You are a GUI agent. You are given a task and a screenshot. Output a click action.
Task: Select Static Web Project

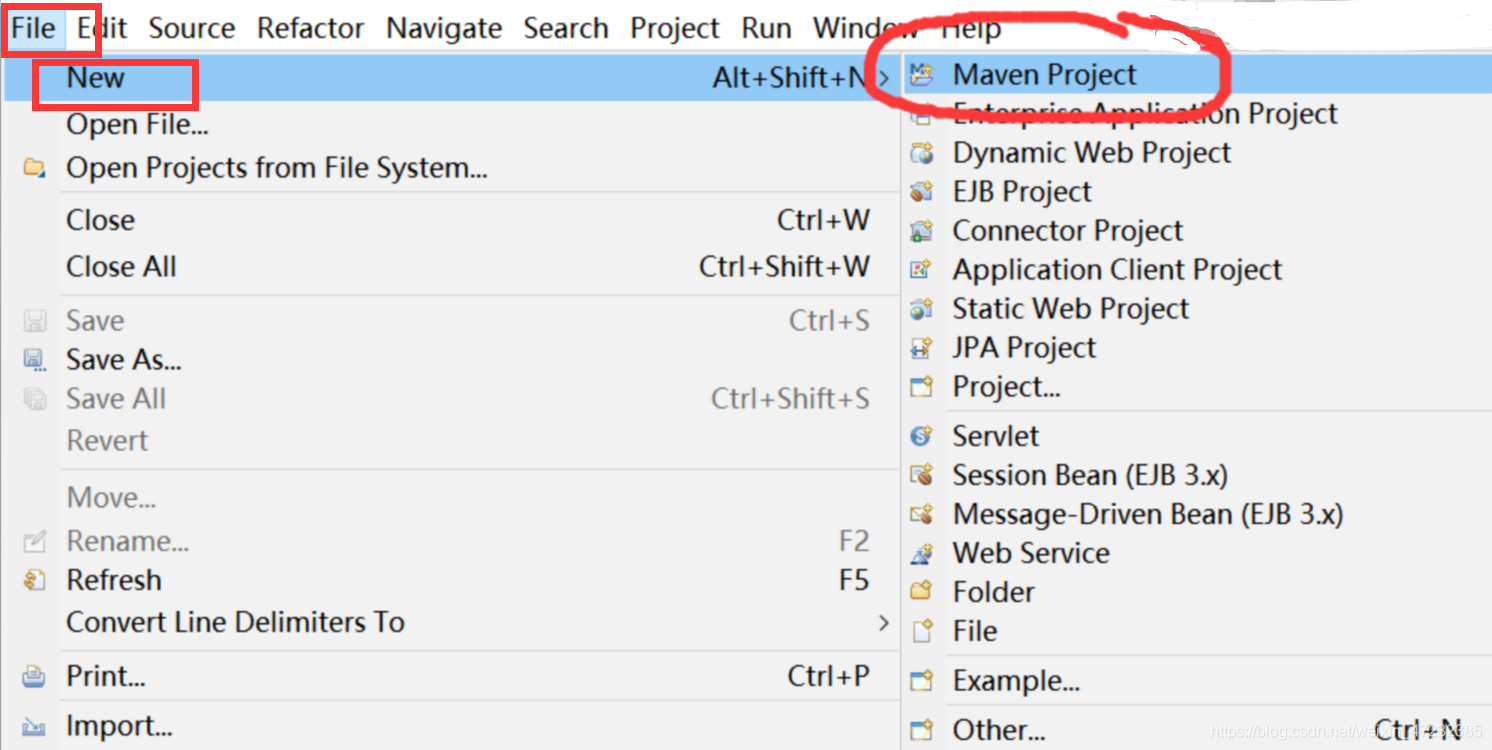1071,309
